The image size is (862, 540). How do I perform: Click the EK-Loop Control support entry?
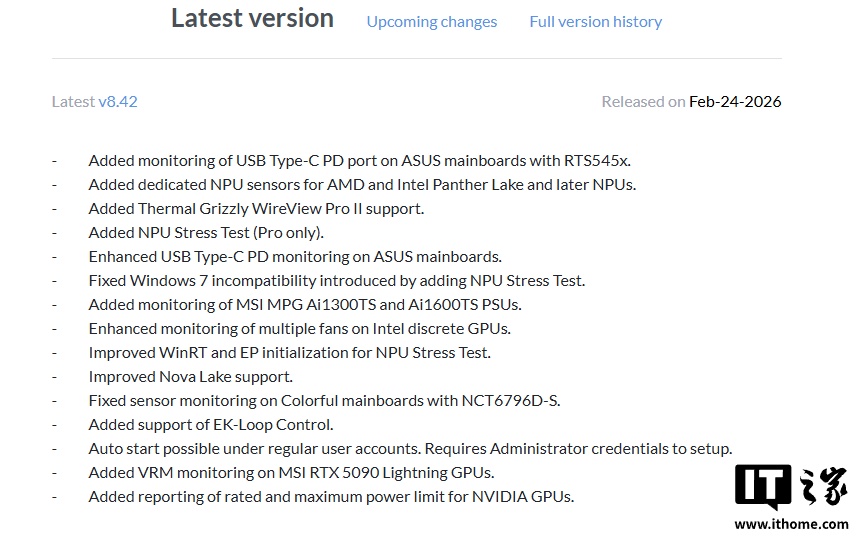click(x=211, y=425)
